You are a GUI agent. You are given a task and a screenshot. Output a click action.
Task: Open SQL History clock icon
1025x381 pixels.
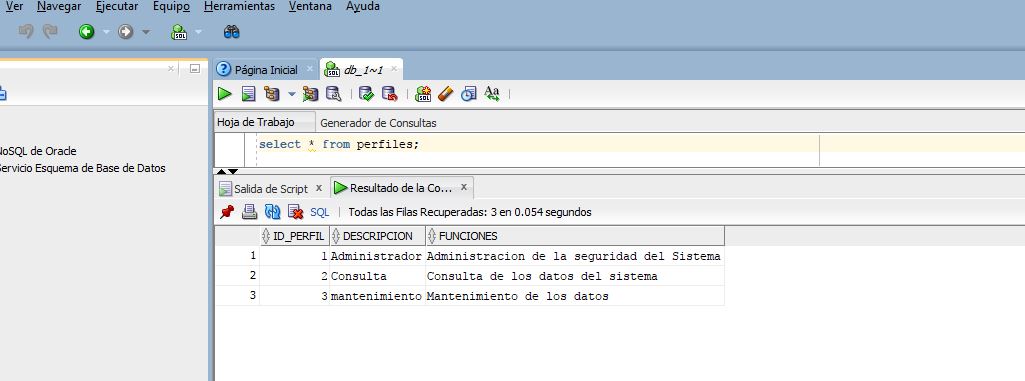[468, 94]
